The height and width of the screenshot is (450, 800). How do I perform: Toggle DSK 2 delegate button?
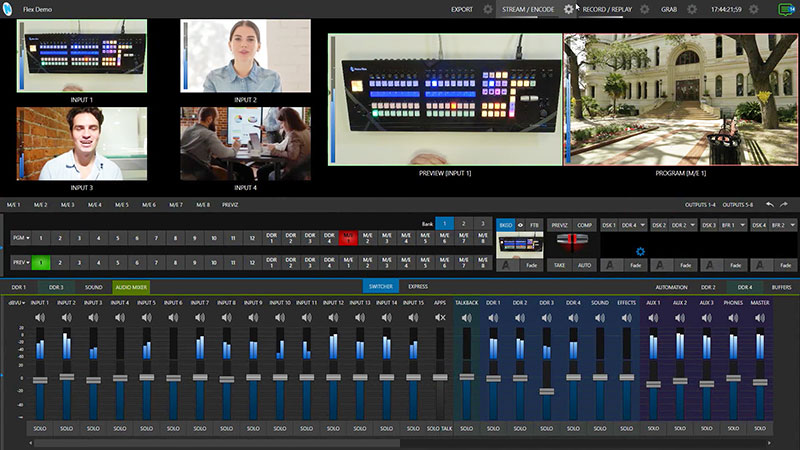click(659, 225)
